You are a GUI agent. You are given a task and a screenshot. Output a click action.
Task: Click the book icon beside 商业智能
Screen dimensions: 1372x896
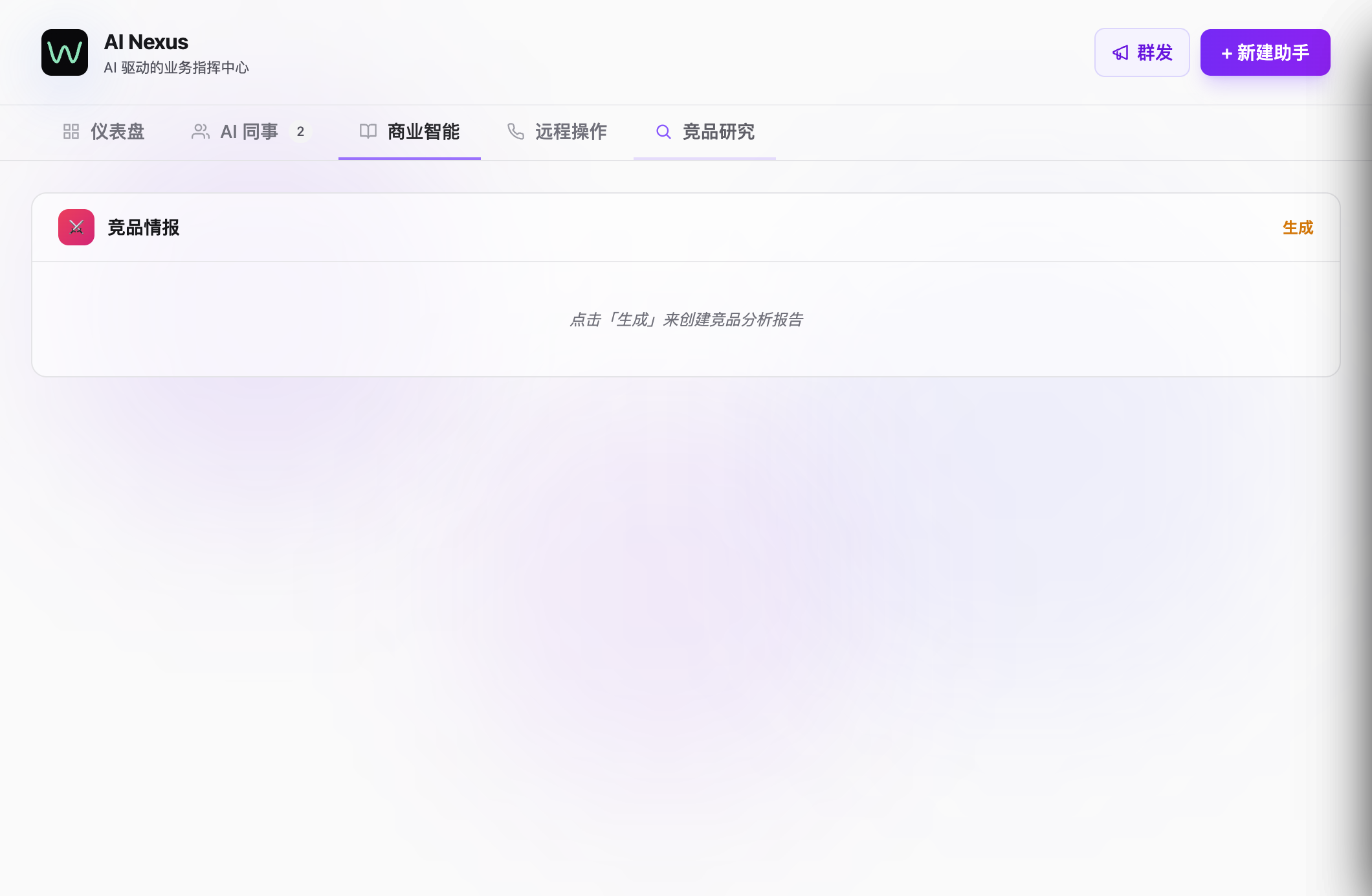368,131
